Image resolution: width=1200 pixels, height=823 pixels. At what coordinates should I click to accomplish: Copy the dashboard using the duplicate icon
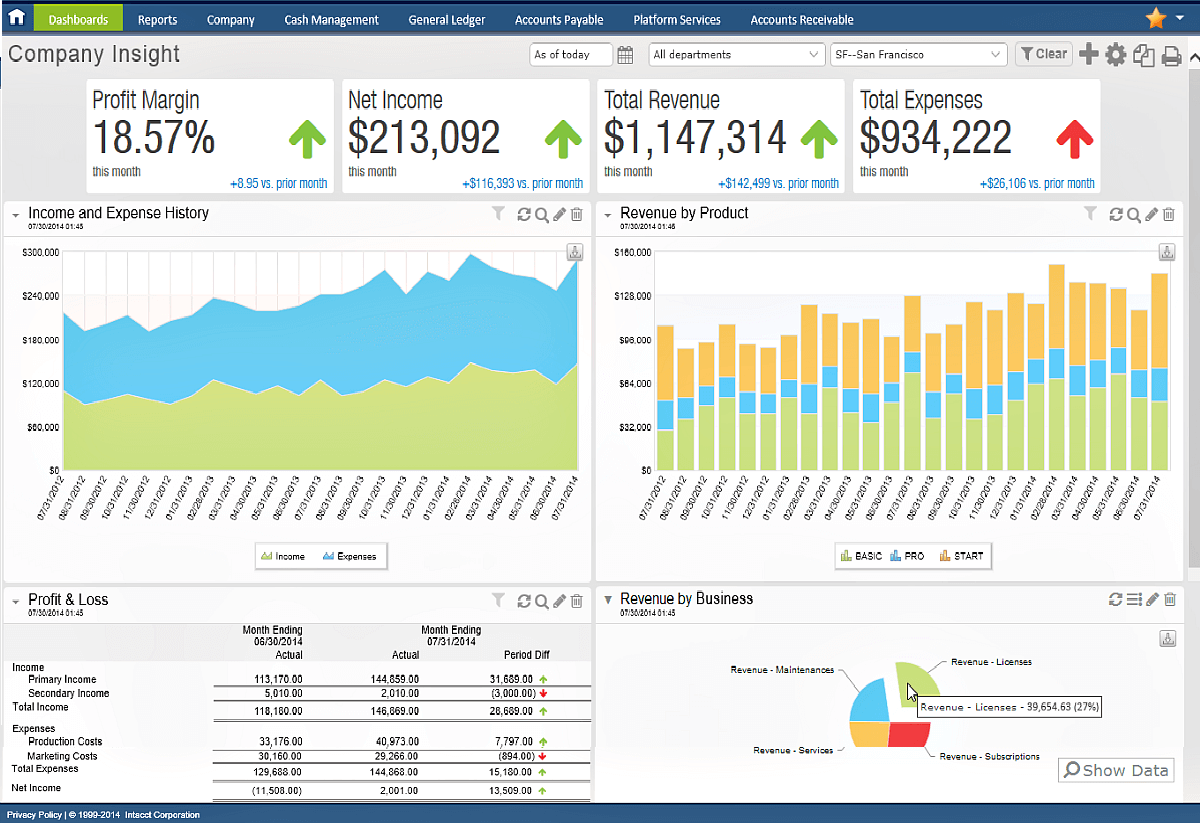1142,54
